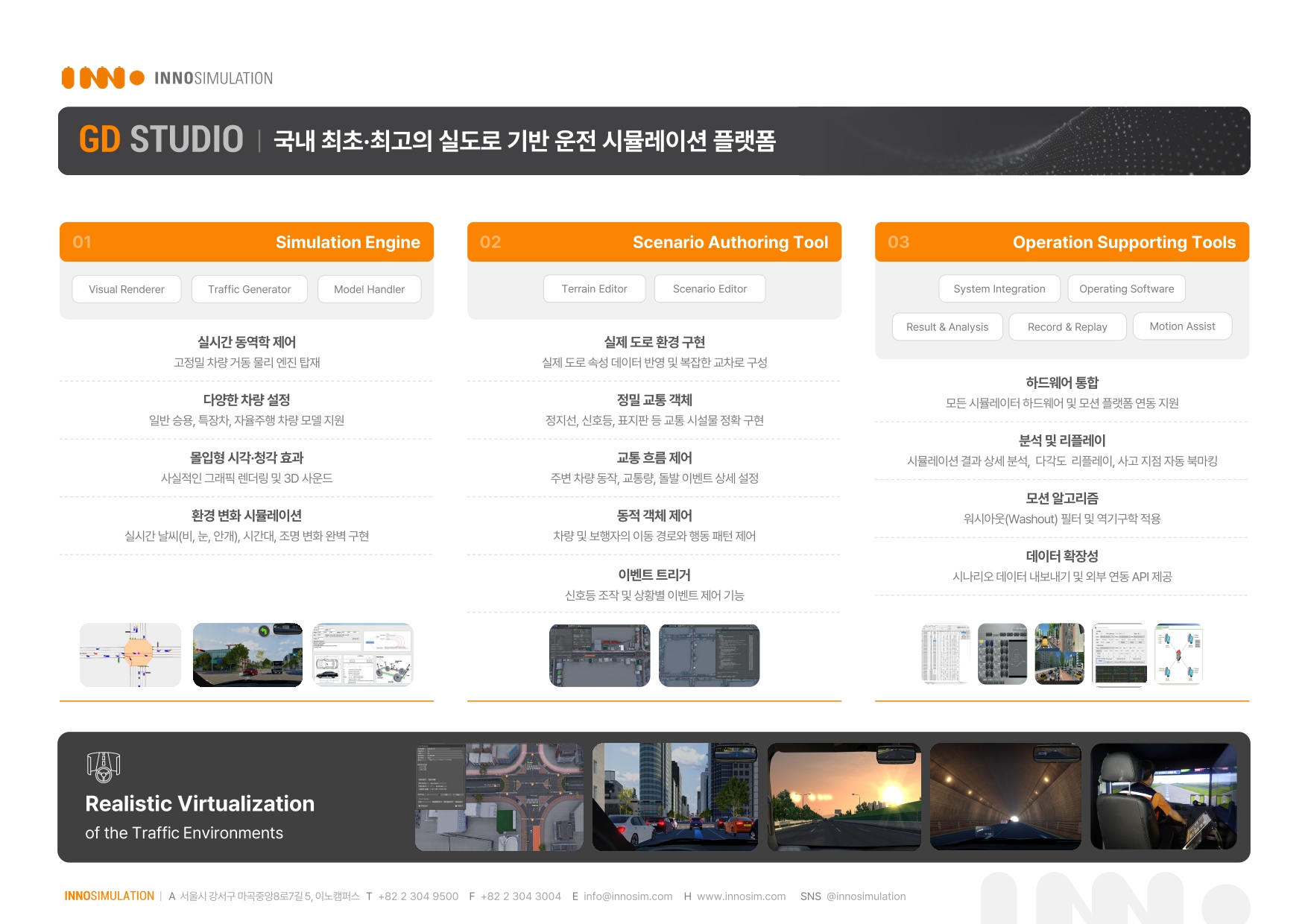Click the '하드웨어 통합' heading
1308x924 pixels.
tap(1062, 383)
